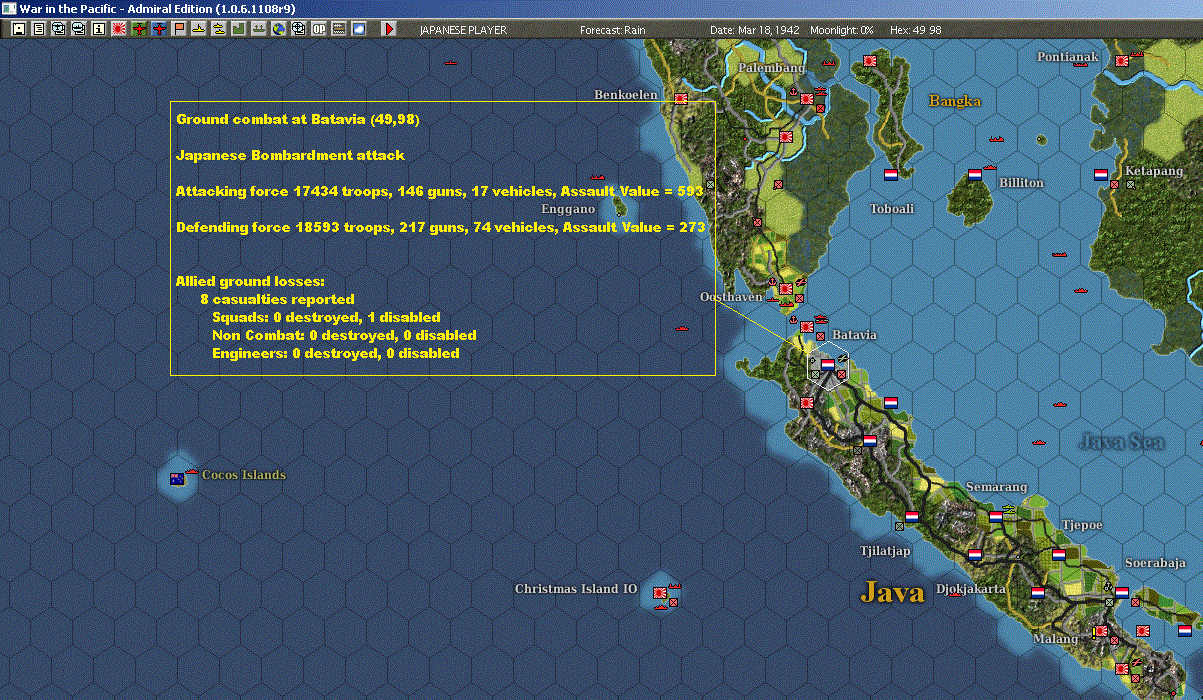Click 'Date: Mar 18, 1942' in status bar
Image resolution: width=1203 pixels, height=700 pixels.
tap(755, 30)
